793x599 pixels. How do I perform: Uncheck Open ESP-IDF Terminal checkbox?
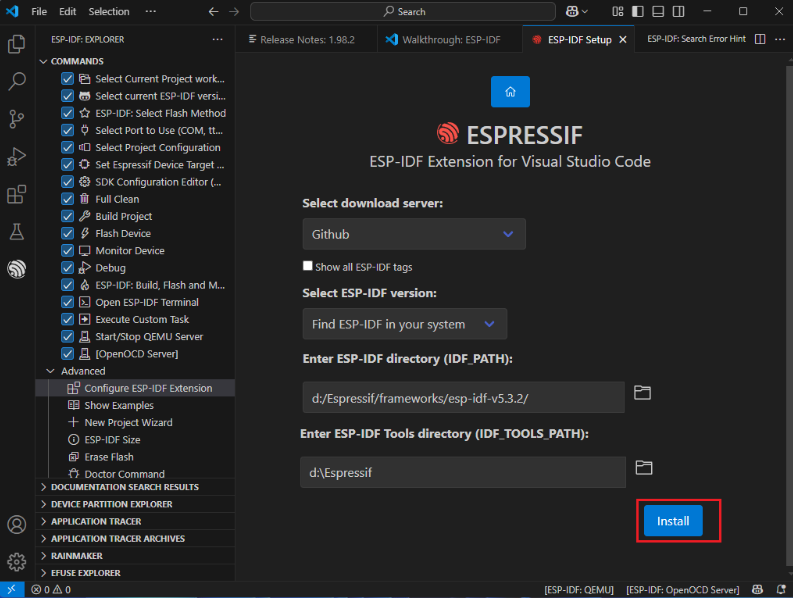[x=67, y=303]
